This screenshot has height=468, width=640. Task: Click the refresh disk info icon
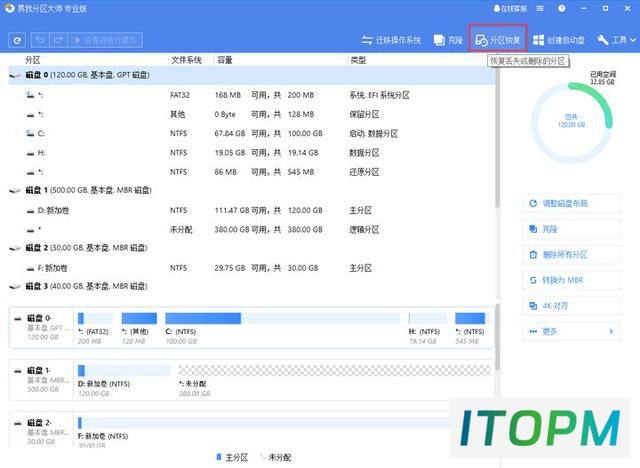coord(17,40)
